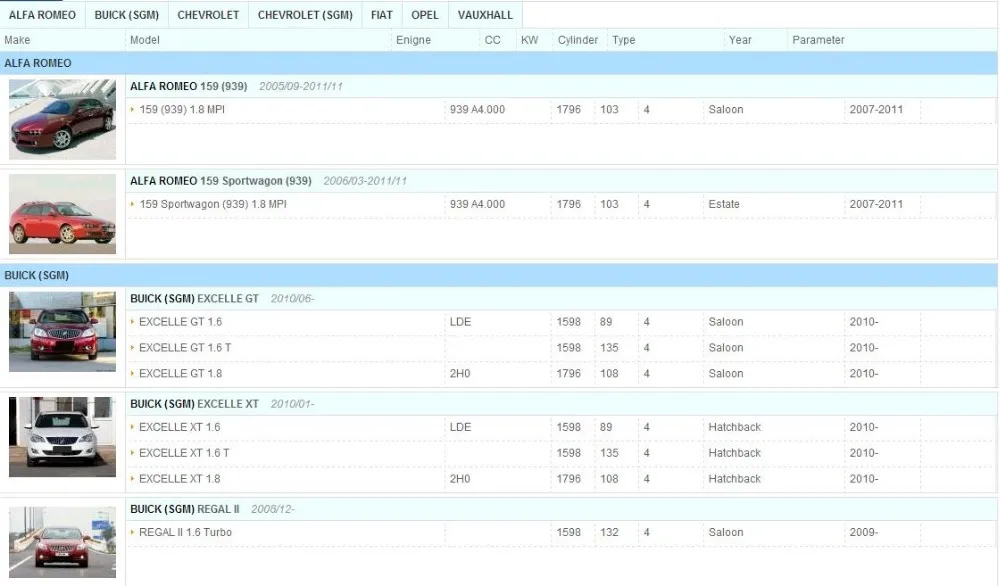Viewport: 1000px width, 586px height.
Task: Click the CC column header
Action: click(492, 40)
